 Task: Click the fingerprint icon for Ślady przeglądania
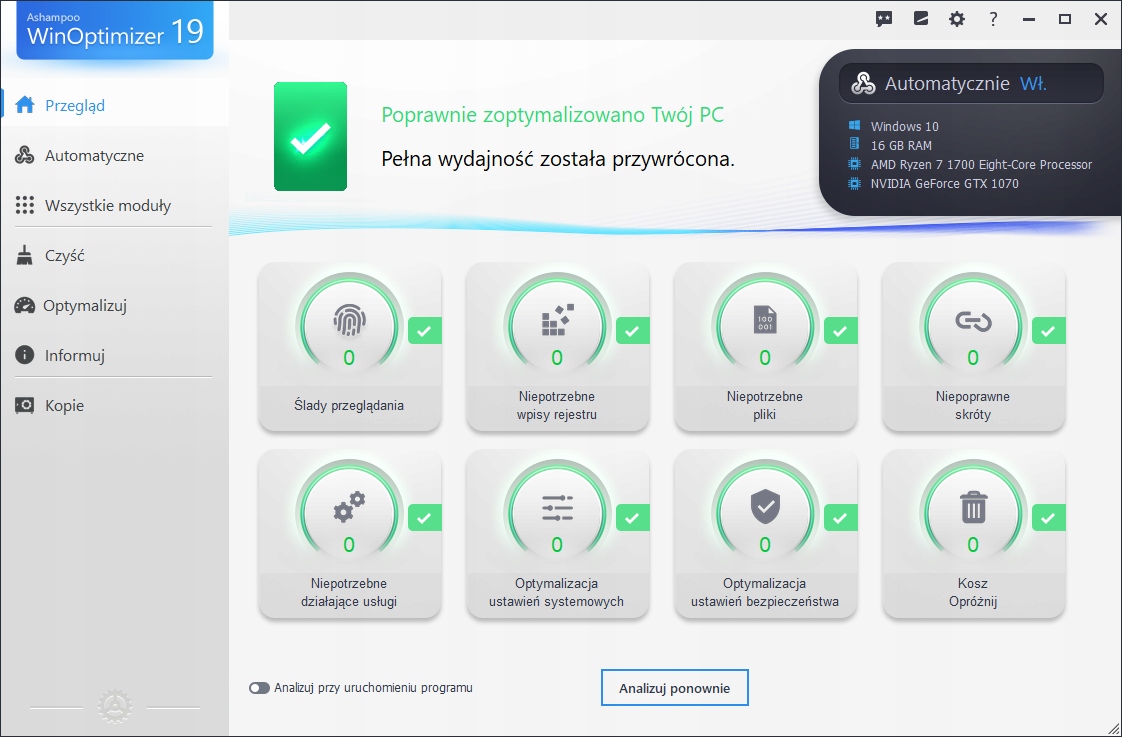click(349, 320)
